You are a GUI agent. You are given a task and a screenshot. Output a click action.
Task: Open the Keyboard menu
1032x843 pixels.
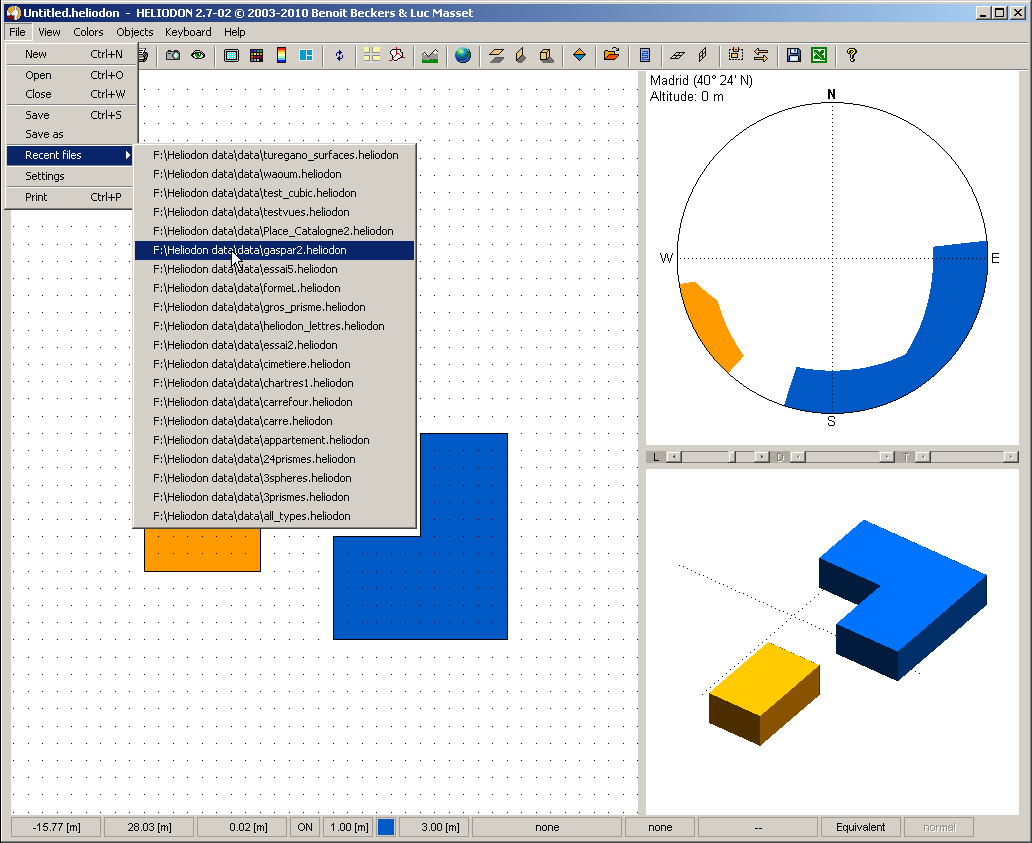(x=188, y=32)
